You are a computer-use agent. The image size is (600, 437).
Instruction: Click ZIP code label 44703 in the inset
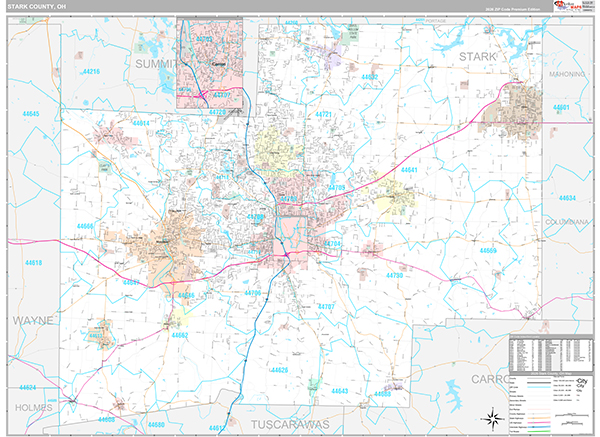[204, 39]
